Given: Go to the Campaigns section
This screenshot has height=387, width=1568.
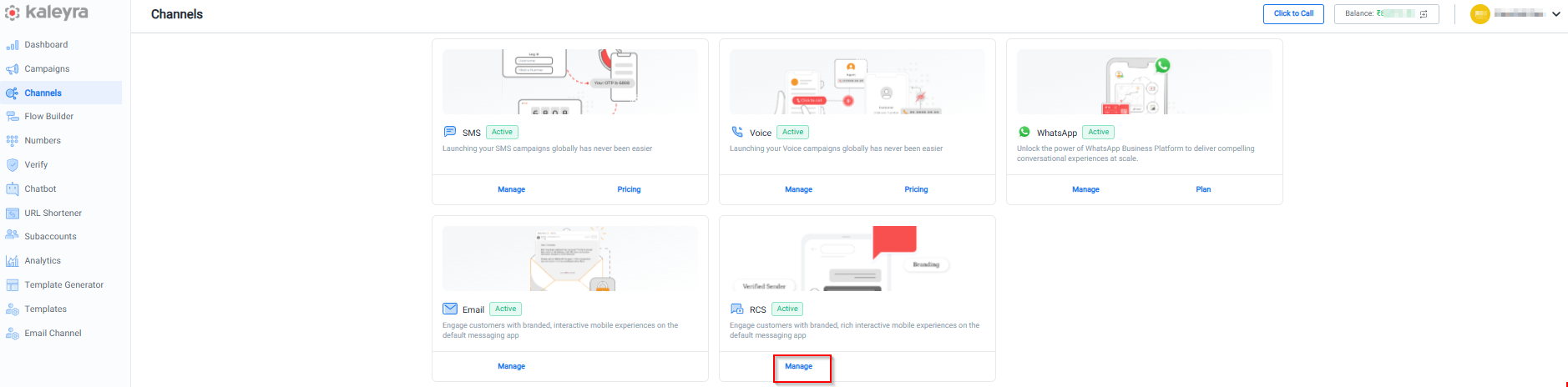Looking at the screenshot, I should coord(47,69).
